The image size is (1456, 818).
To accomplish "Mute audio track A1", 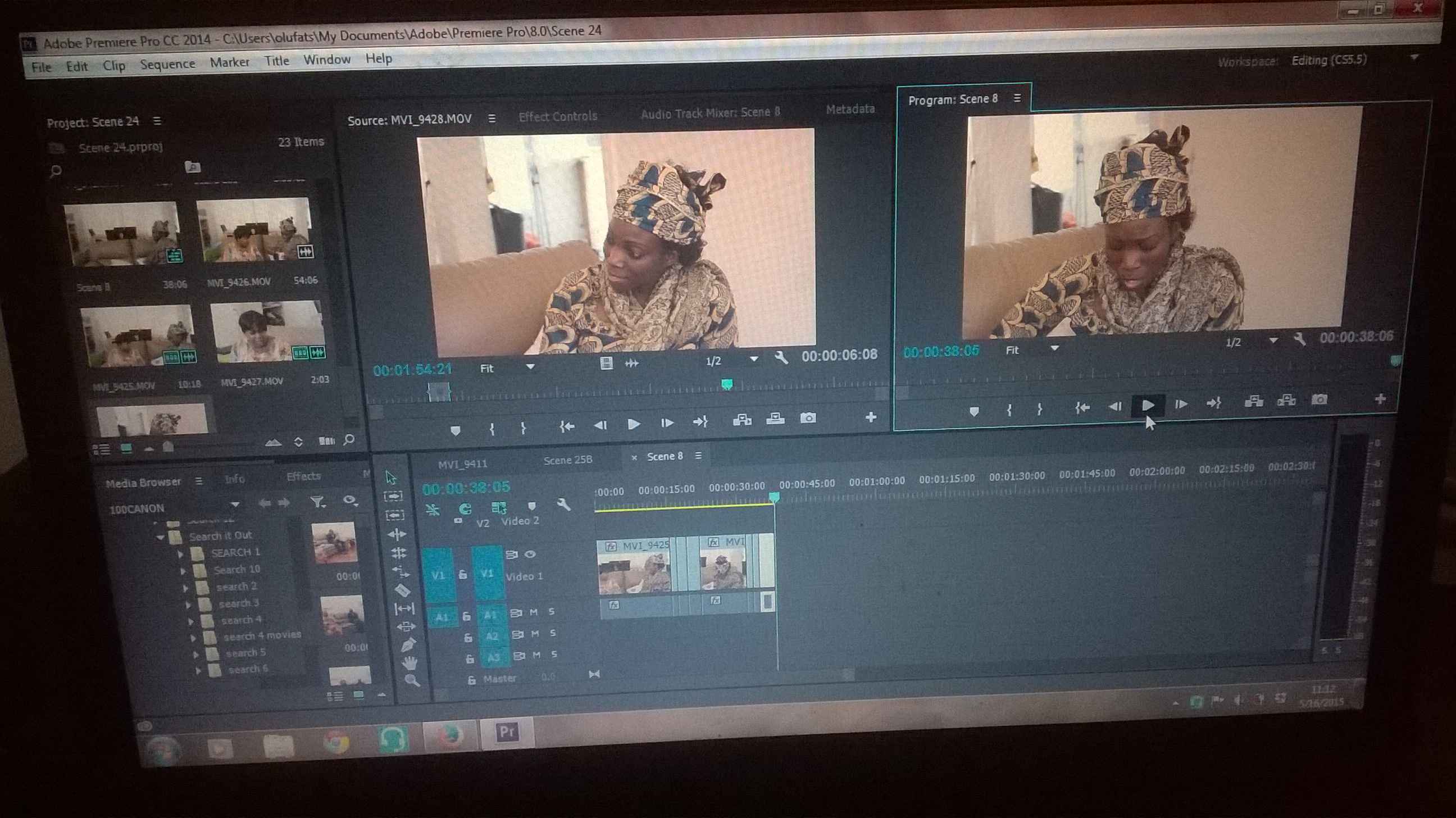I will pyautogui.click(x=534, y=612).
